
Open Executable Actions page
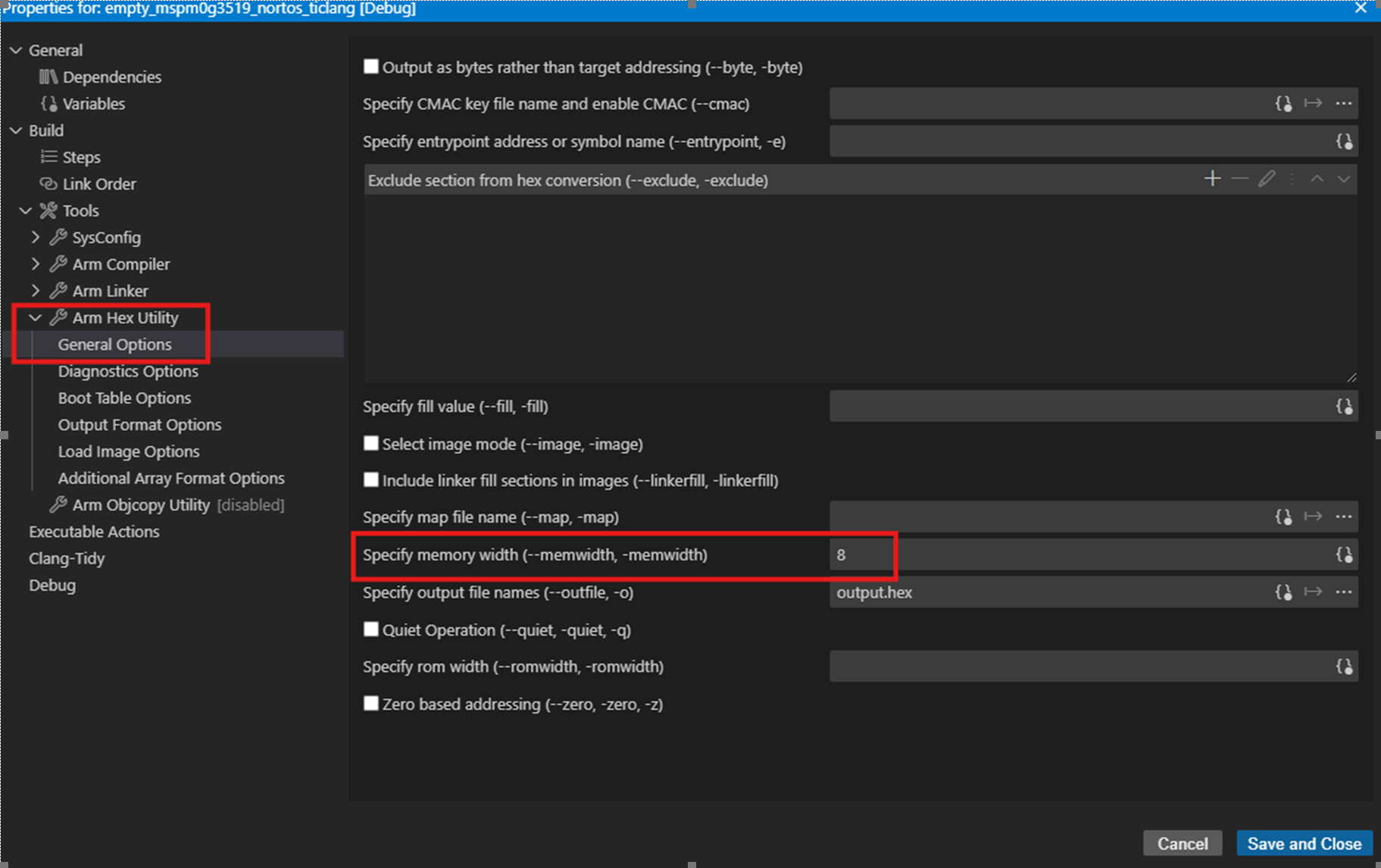click(x=94, y=532)
